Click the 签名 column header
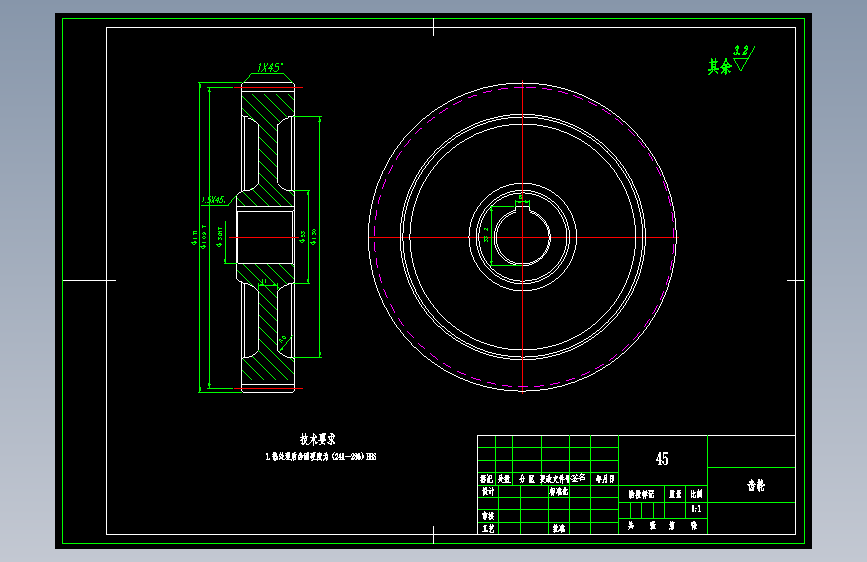Screen dimensions: 867x562 579,478
